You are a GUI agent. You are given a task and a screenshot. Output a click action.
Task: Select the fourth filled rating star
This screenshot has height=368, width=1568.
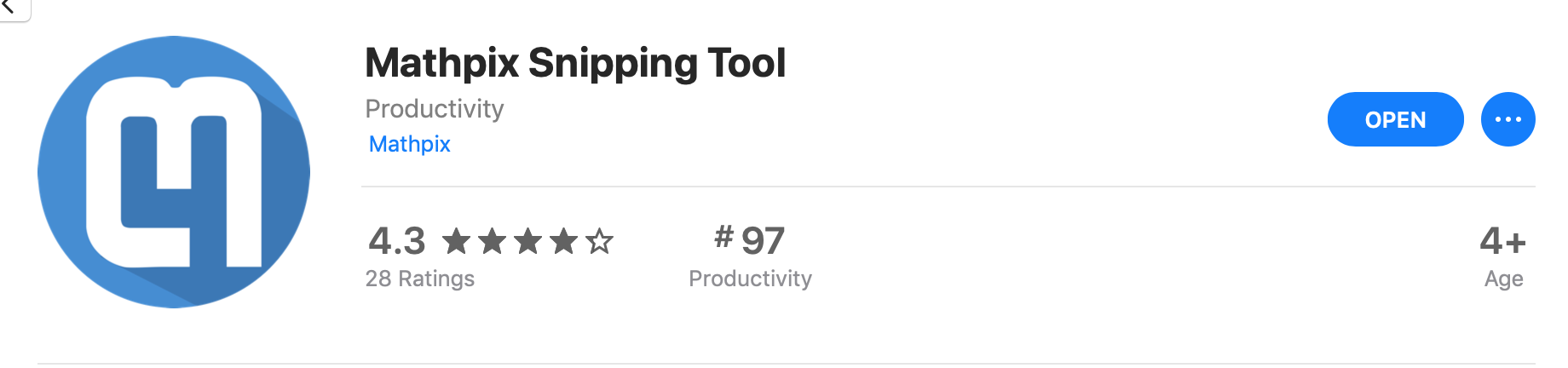click(564, 241)
